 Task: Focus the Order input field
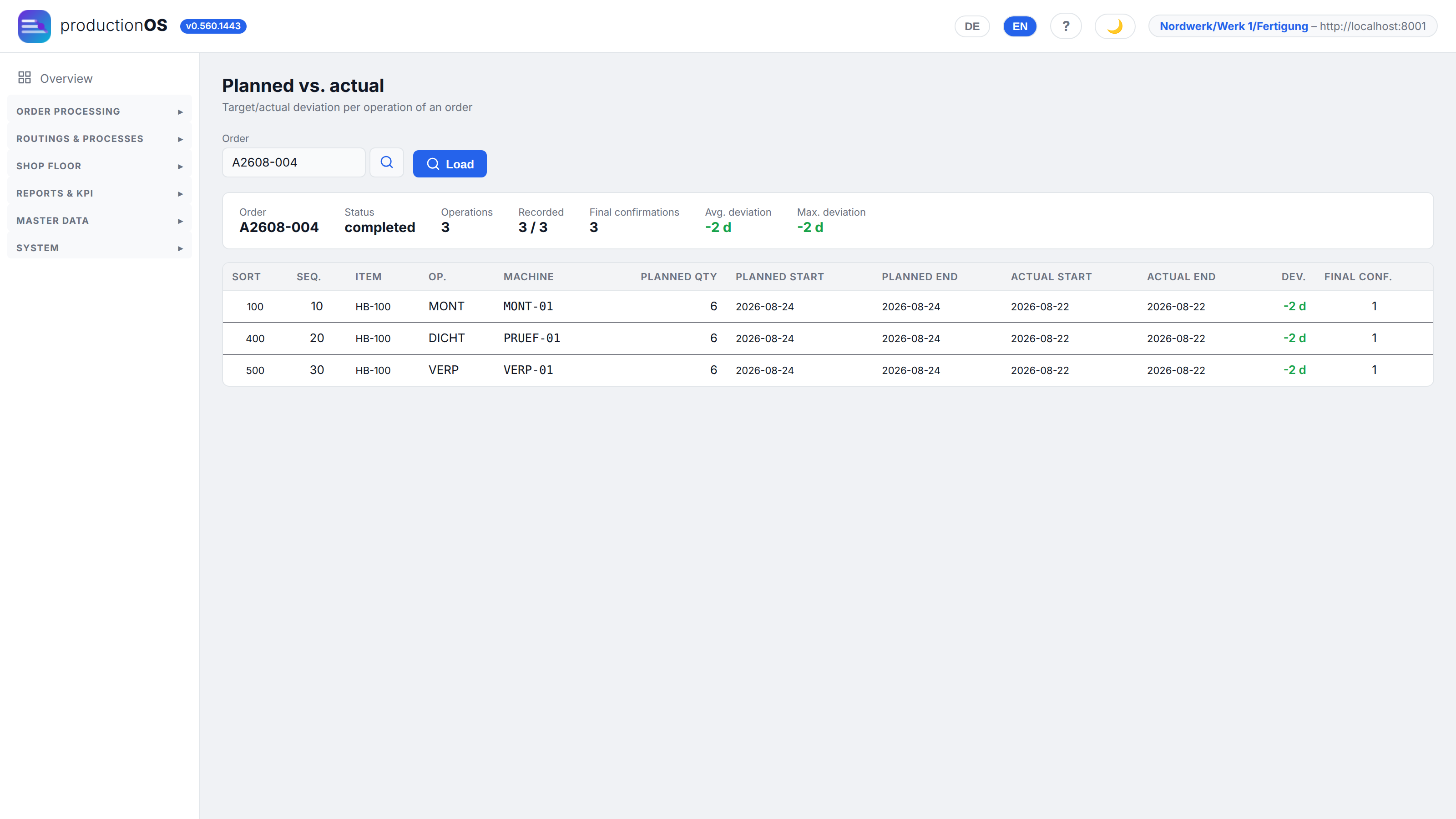294,163
